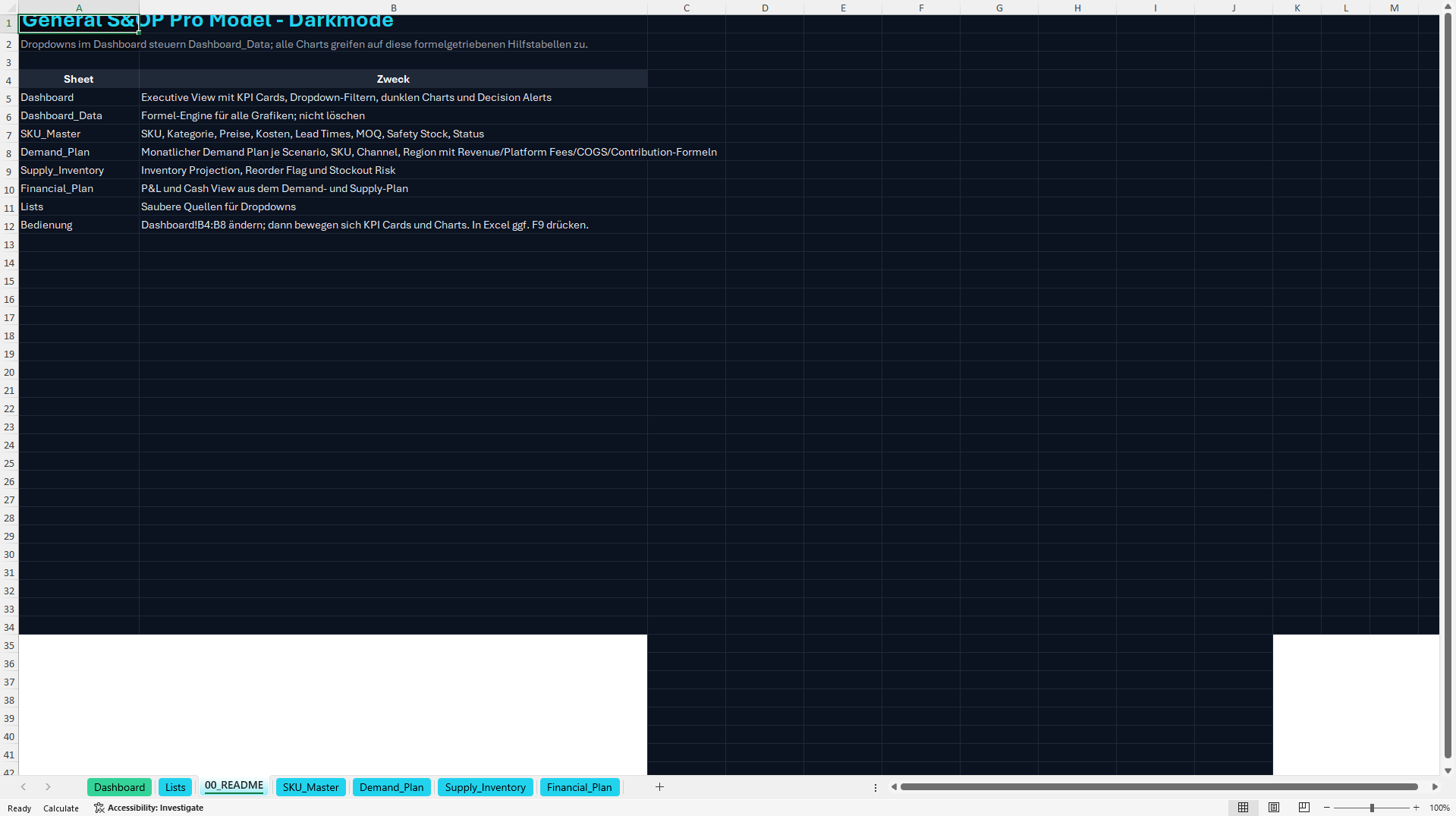Open the Dashboard sheet tab

pyautogui.click(x=119, y=787)
